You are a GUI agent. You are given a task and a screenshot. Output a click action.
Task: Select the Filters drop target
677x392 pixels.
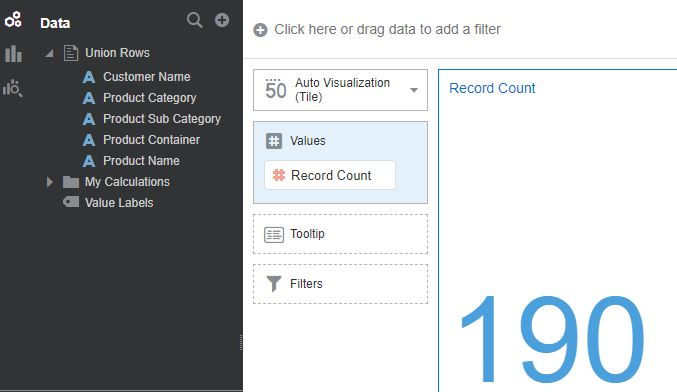(340, 284)
